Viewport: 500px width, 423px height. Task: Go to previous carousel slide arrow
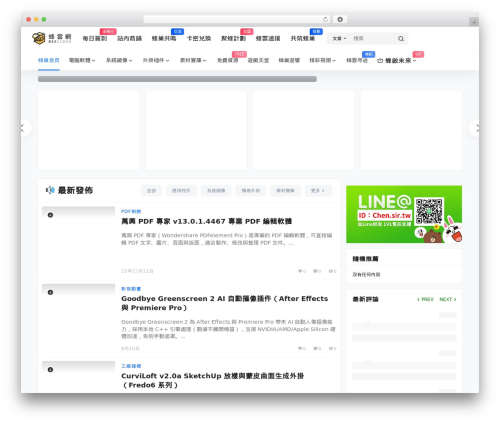tap(23, 128)
